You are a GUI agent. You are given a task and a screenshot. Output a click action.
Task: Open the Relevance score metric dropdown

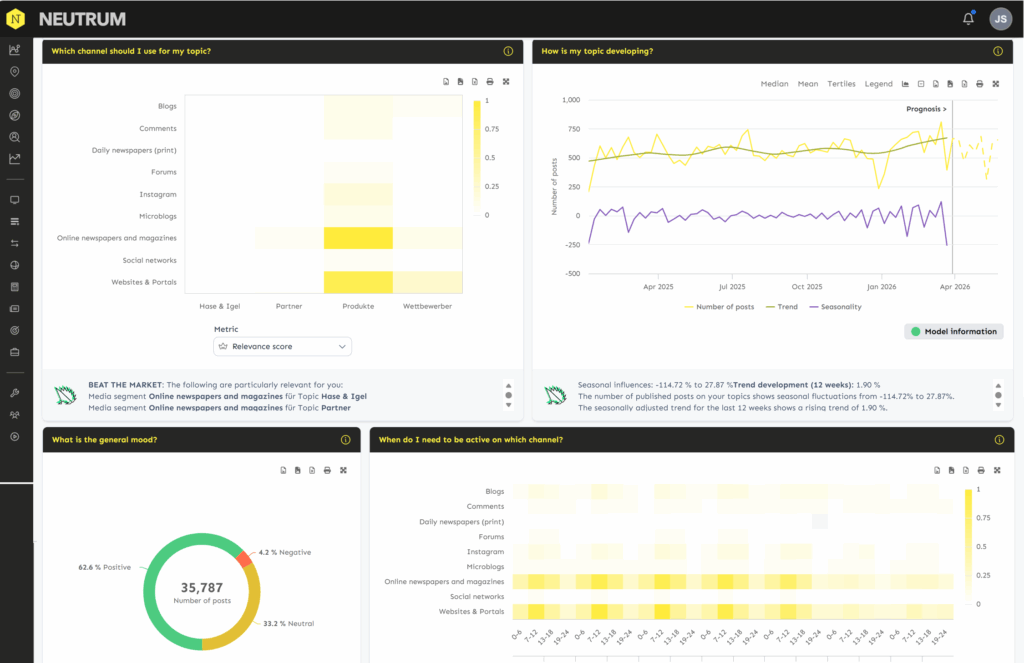click(x=282, y=346)
